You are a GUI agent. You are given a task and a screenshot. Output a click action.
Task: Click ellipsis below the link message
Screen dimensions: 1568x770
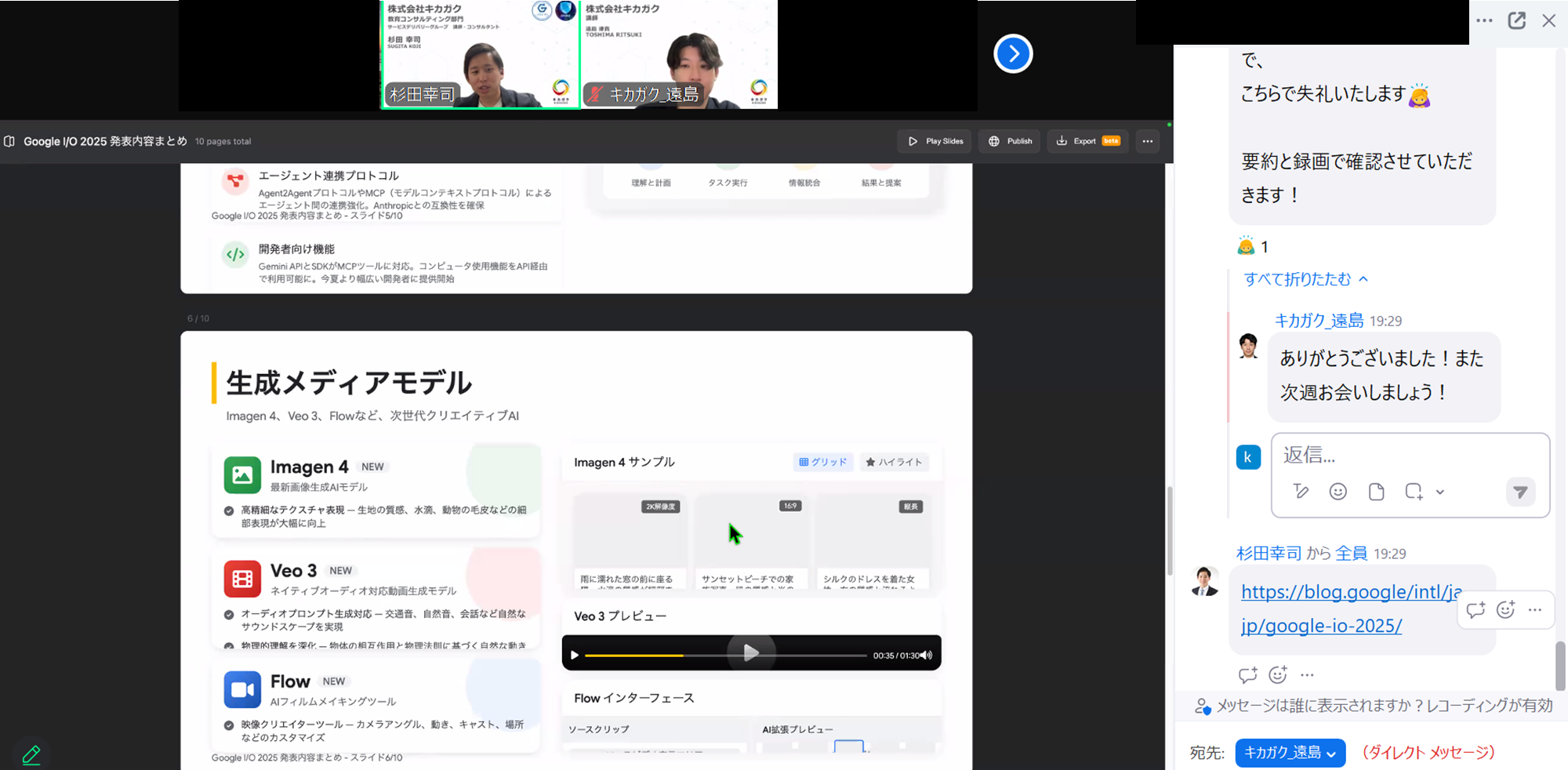tap(1307, 674)
